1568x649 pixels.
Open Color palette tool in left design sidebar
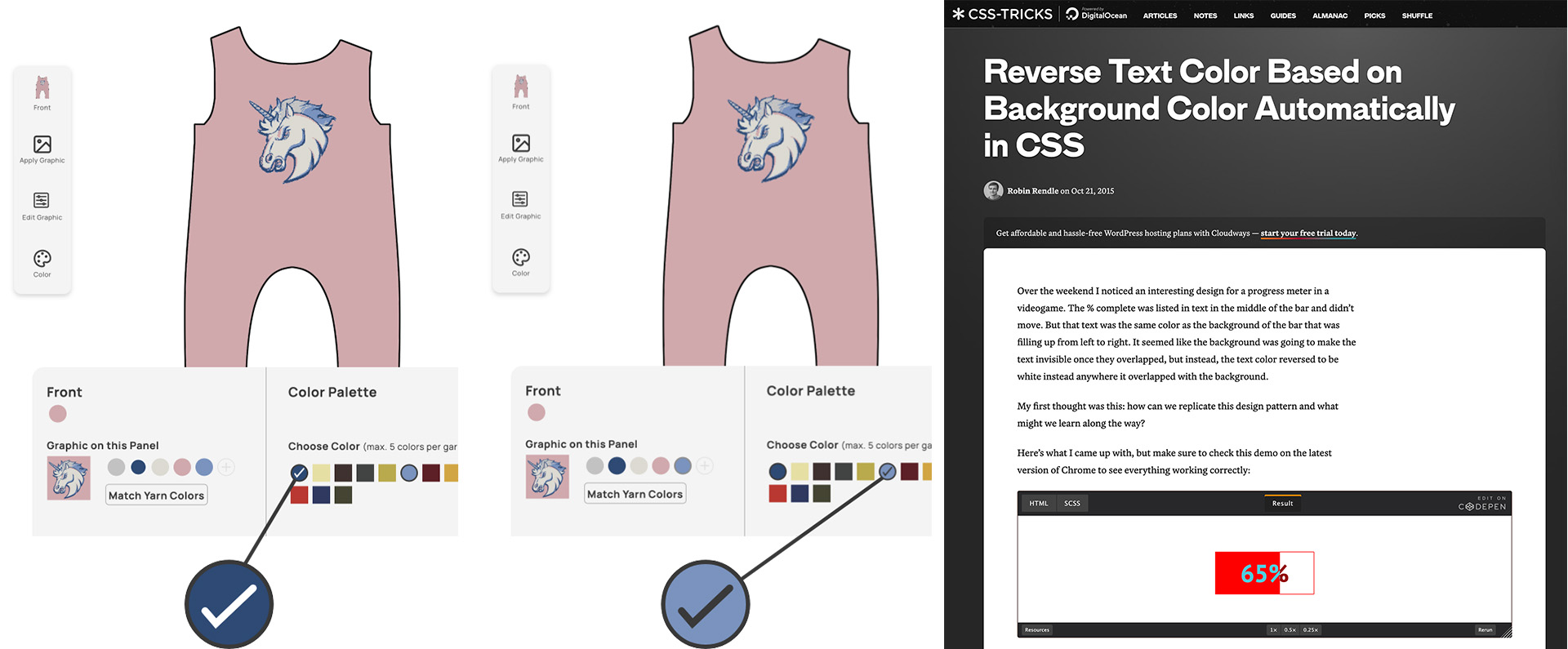pyautogui.click(x=42, y=264)
